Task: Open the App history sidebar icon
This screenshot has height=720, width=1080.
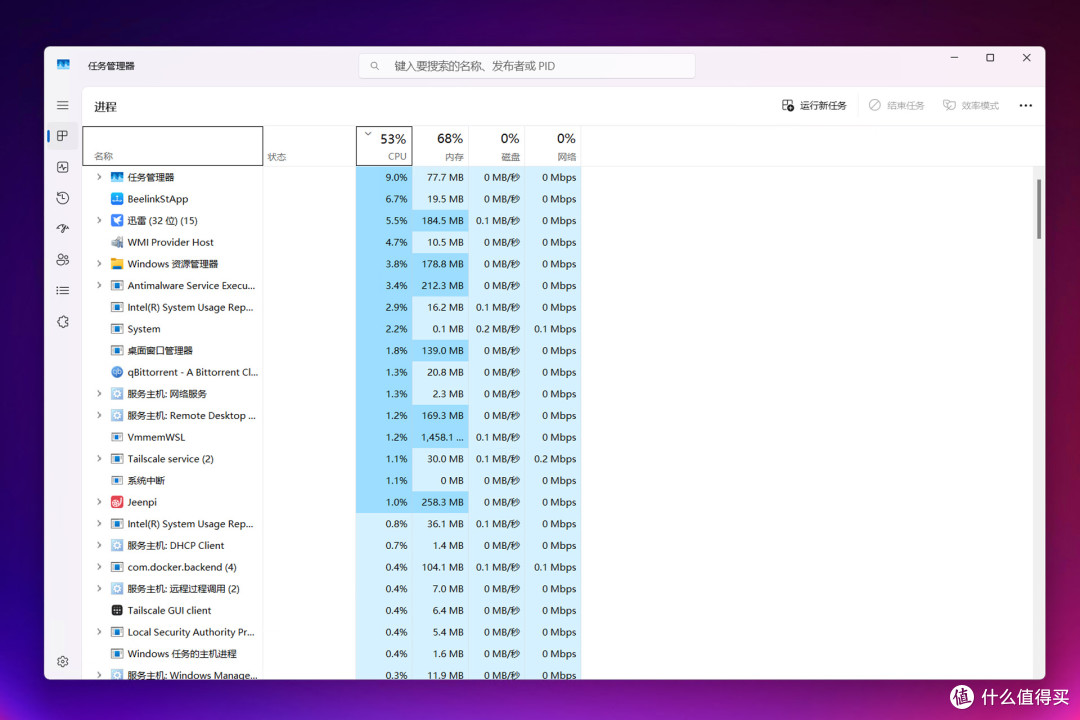Action: 63,198
